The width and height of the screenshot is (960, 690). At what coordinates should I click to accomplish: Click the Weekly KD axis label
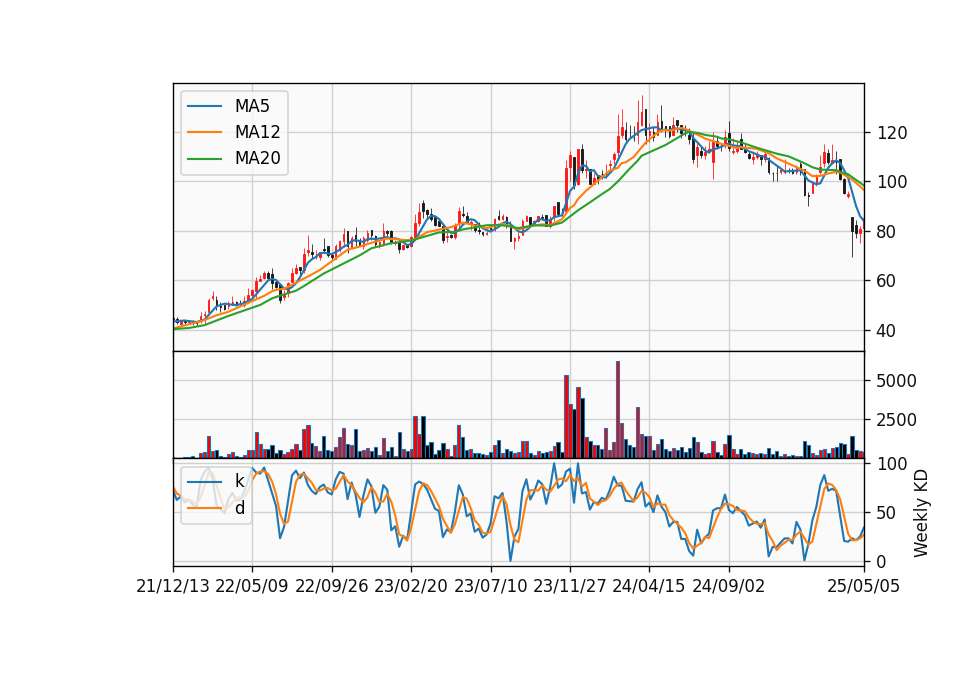point(921,513)
